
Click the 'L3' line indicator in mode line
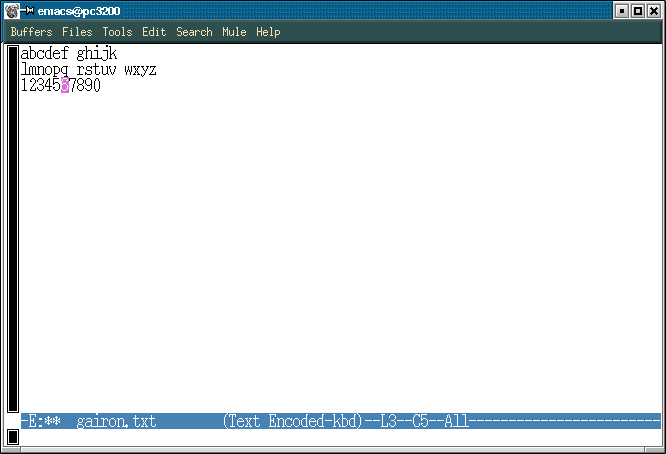(x=388, y=421)
